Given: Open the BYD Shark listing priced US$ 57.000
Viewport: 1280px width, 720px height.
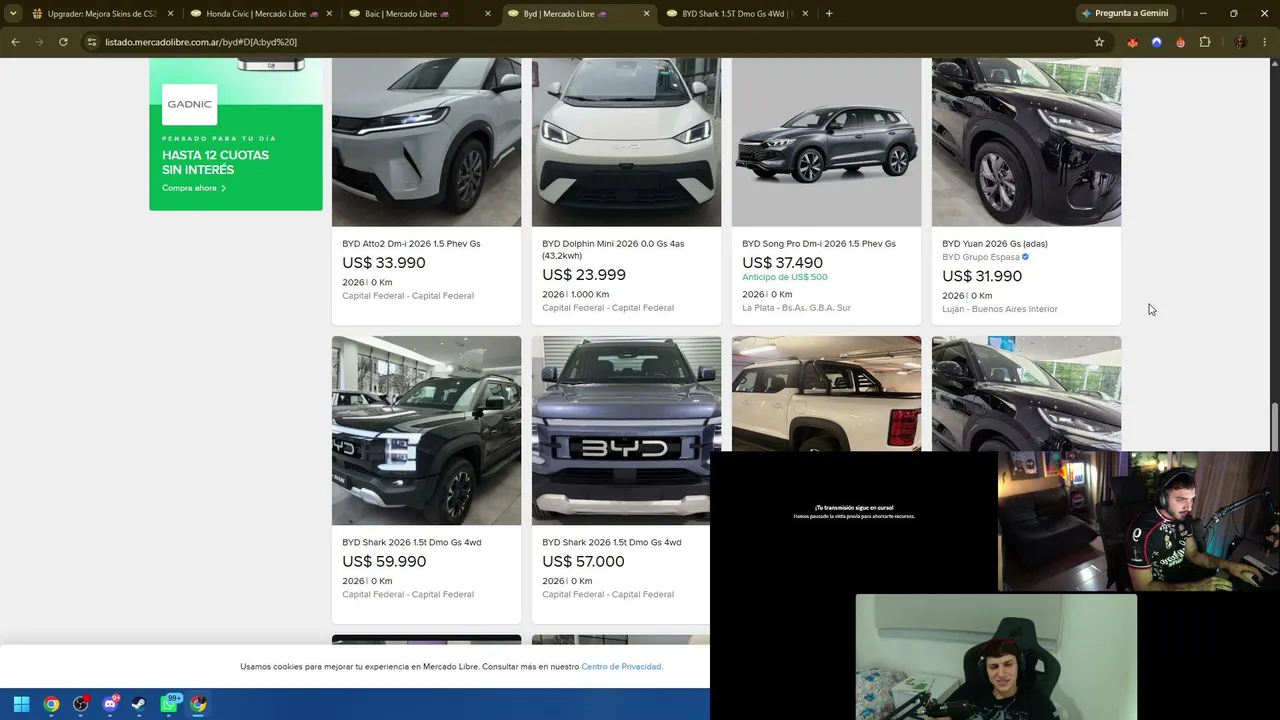Looking at the screenshot, I should [612, 543].
